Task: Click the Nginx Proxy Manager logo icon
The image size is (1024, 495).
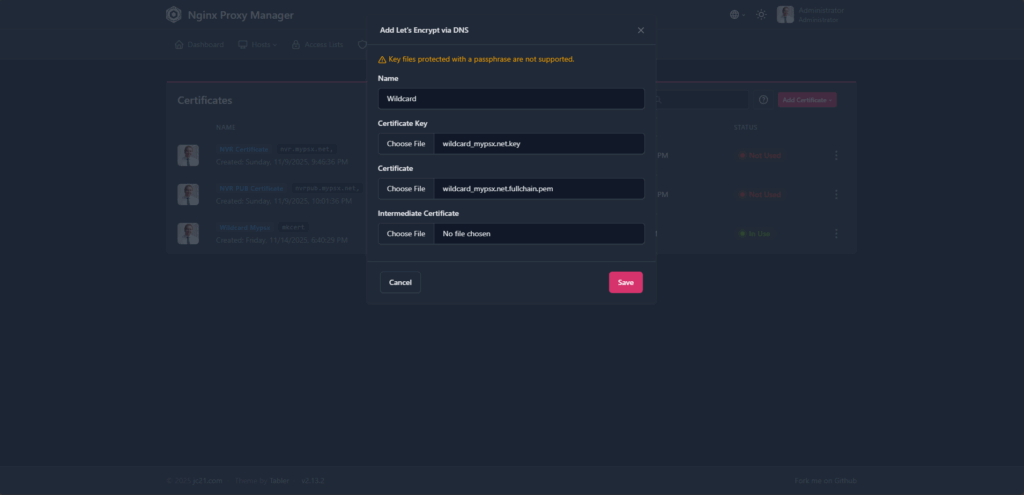Action: tap(174, 15)
